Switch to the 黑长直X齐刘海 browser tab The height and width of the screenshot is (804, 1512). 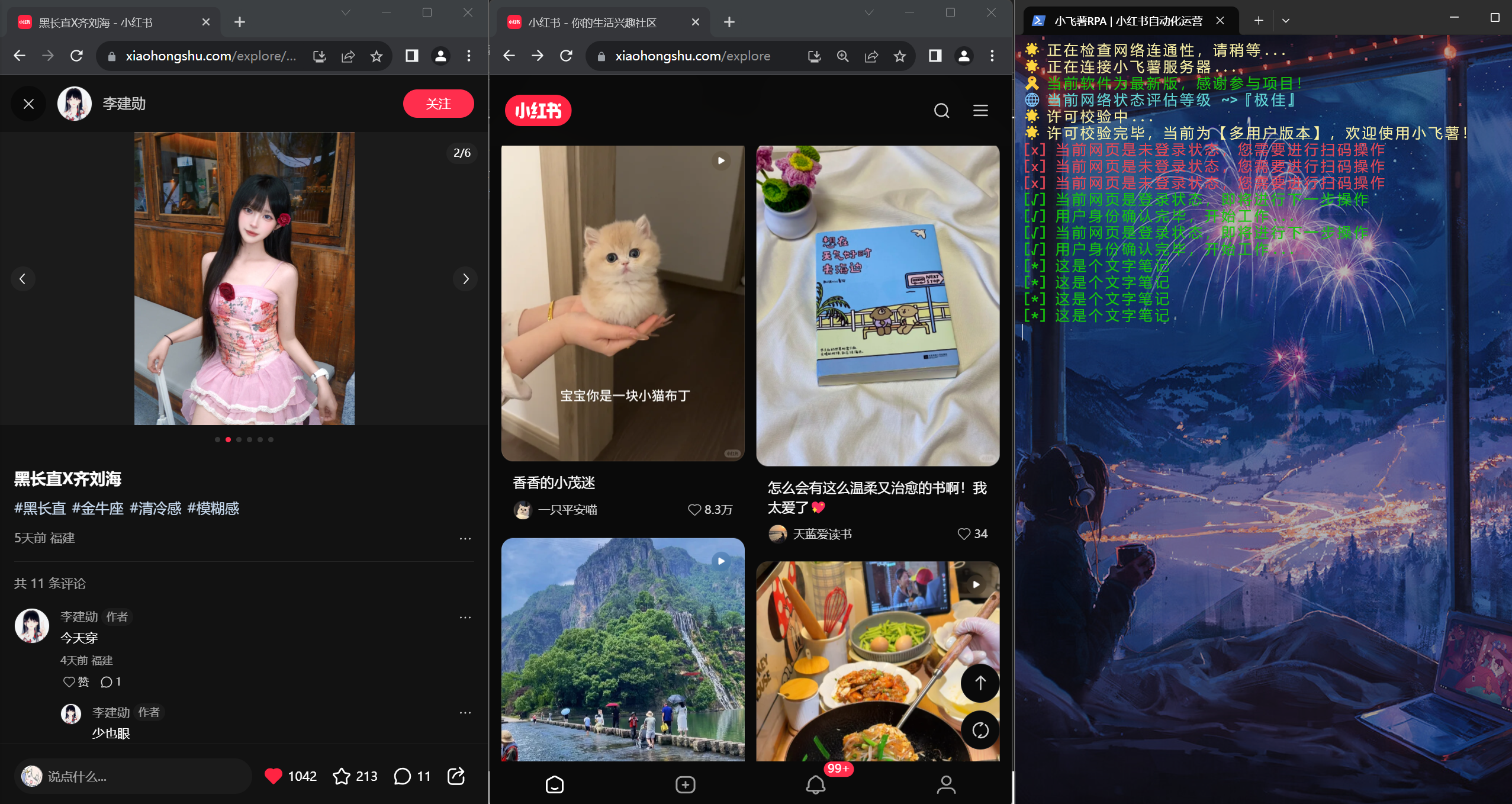coord(112,22)
